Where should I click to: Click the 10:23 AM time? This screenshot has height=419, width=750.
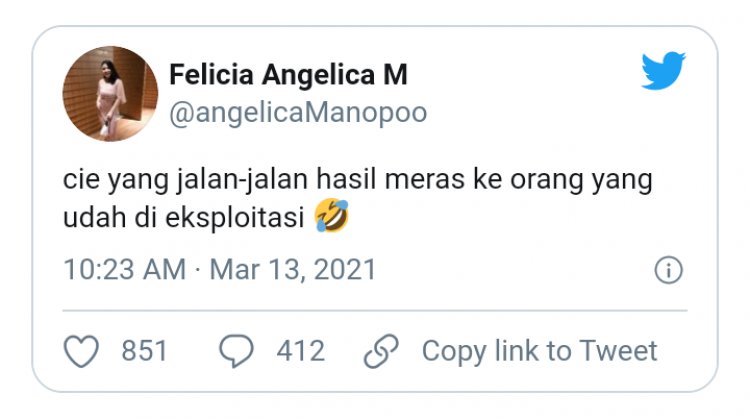click(x=124, y=270)
